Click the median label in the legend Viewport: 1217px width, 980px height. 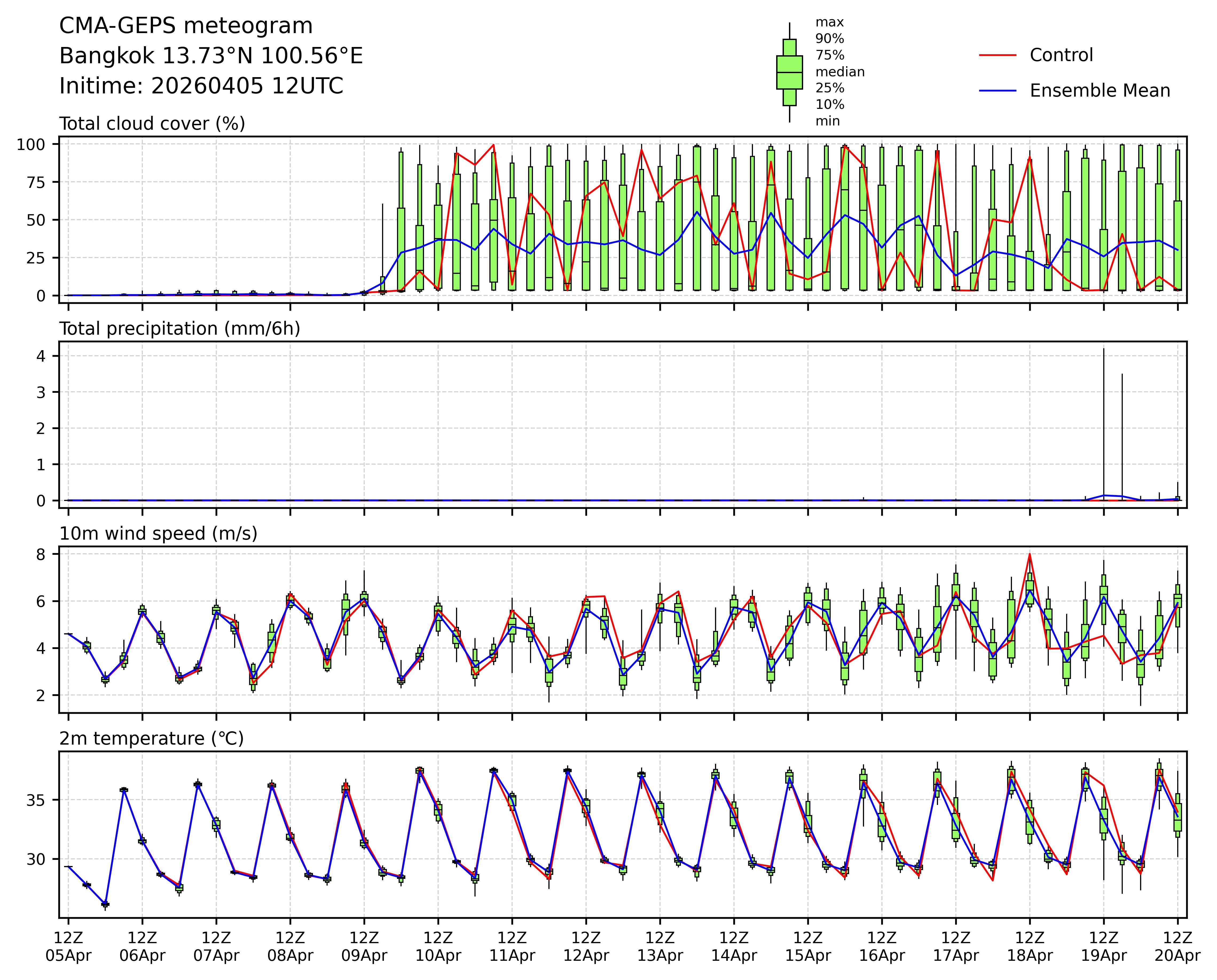[x=840, y=72]
